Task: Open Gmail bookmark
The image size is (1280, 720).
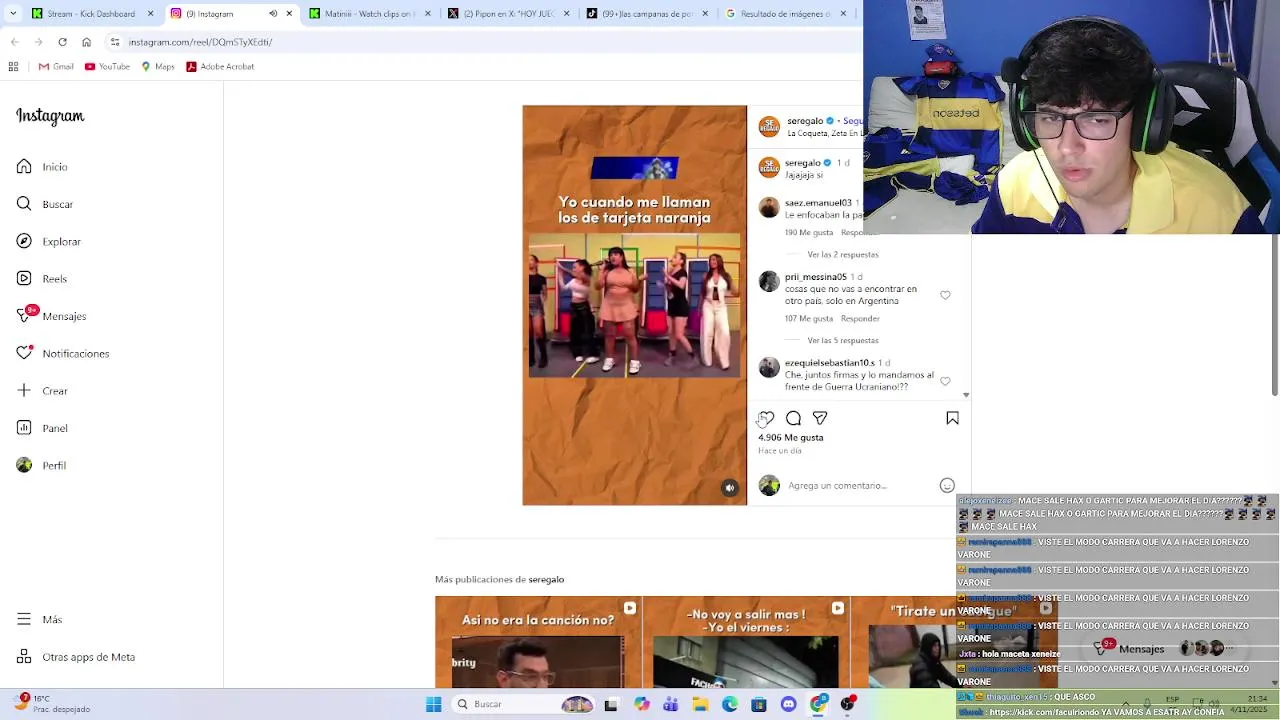Action: pos(56,67)
